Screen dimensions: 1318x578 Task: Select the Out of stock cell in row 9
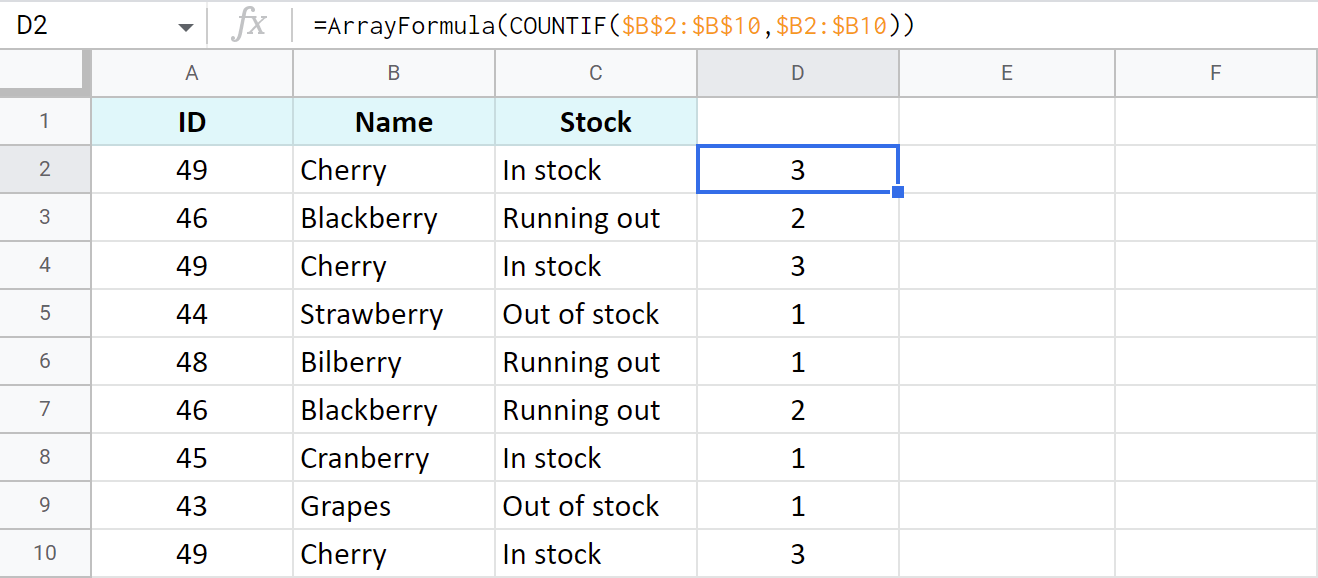click(x=595, y=505)
